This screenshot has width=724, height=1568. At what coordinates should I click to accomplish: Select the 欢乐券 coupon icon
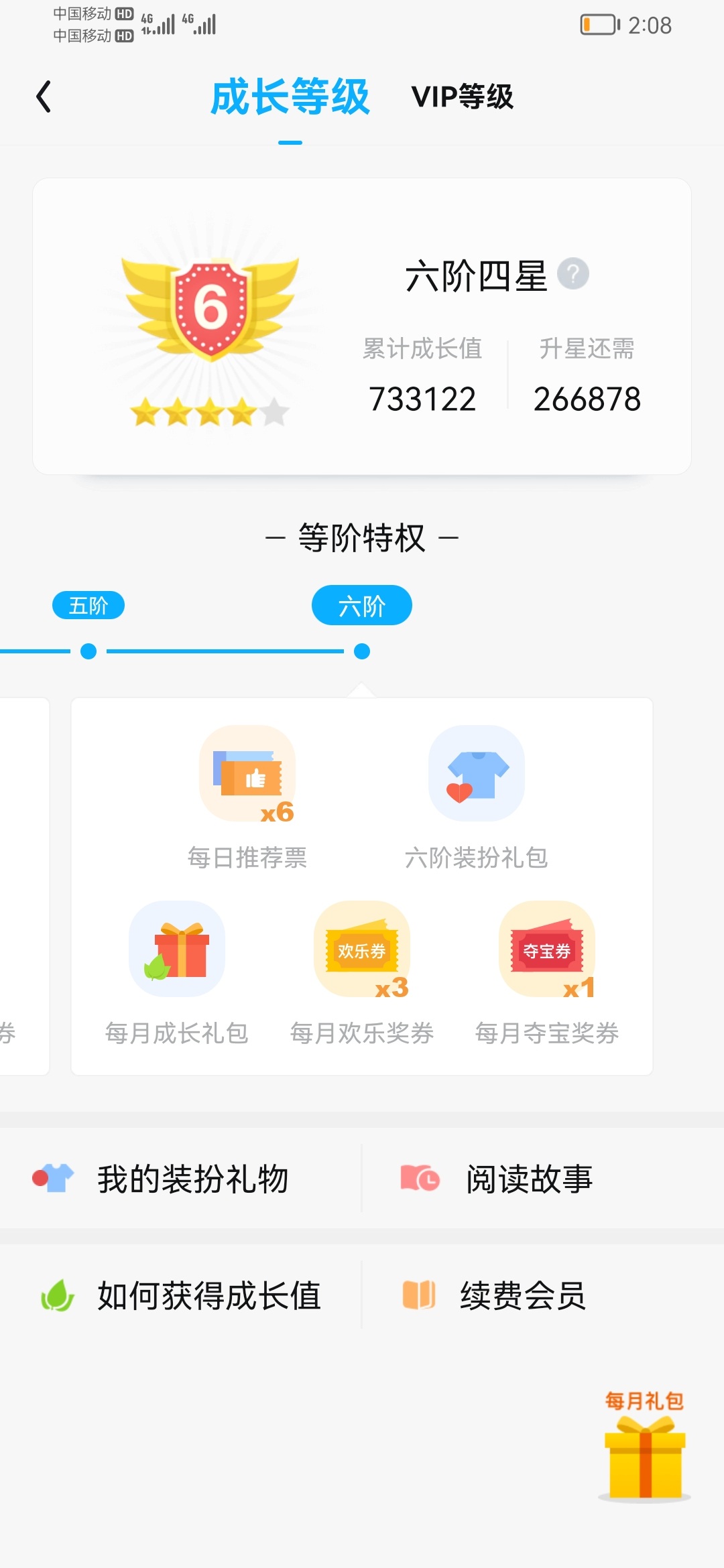[x=362, y=949]
